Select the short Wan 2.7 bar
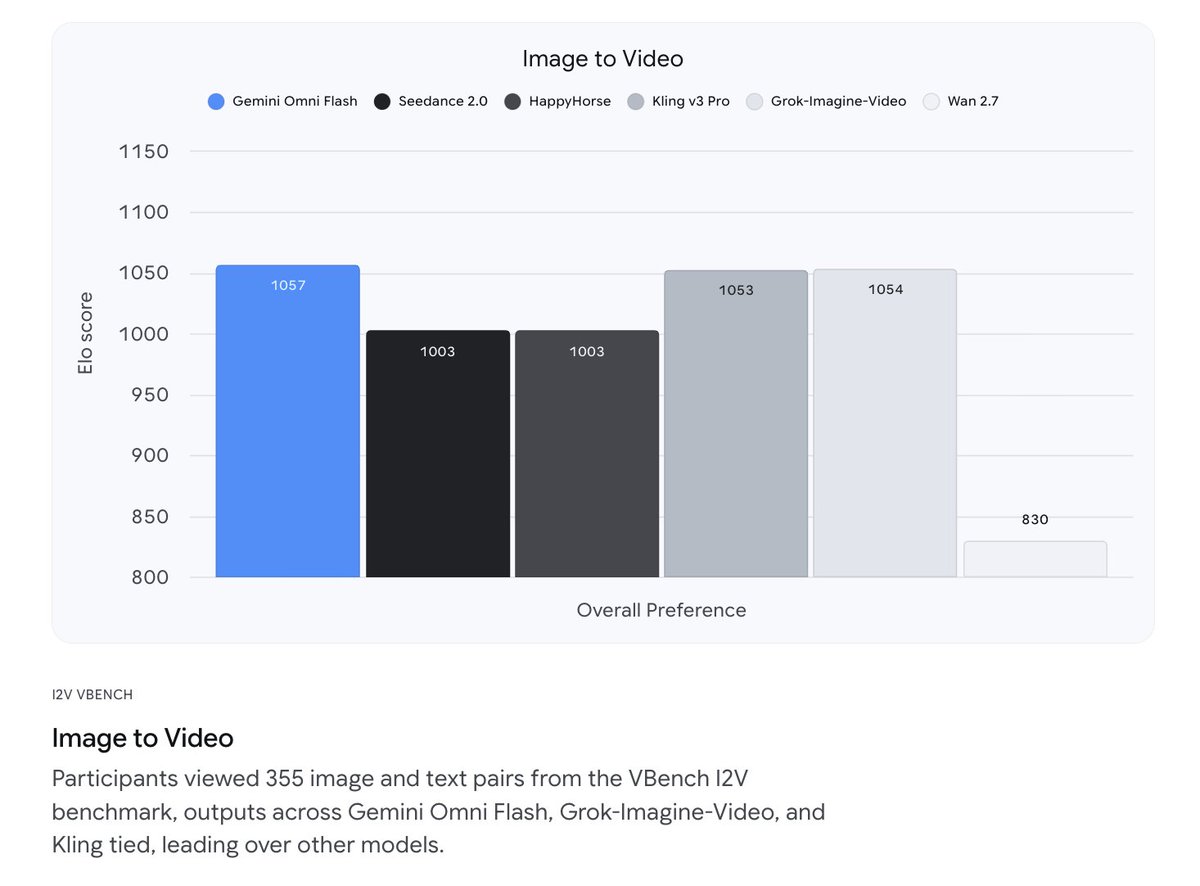The image size is (1200, 886). (1035, 559)
